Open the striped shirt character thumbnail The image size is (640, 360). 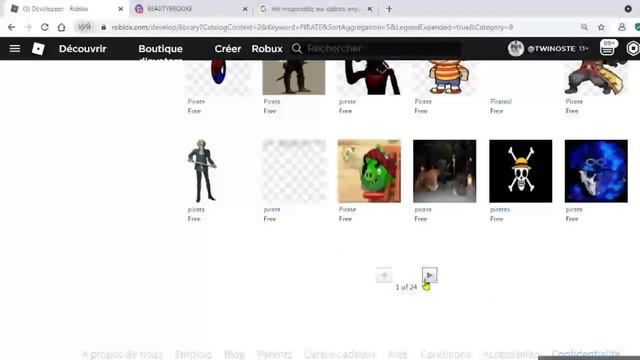(444, 78)
